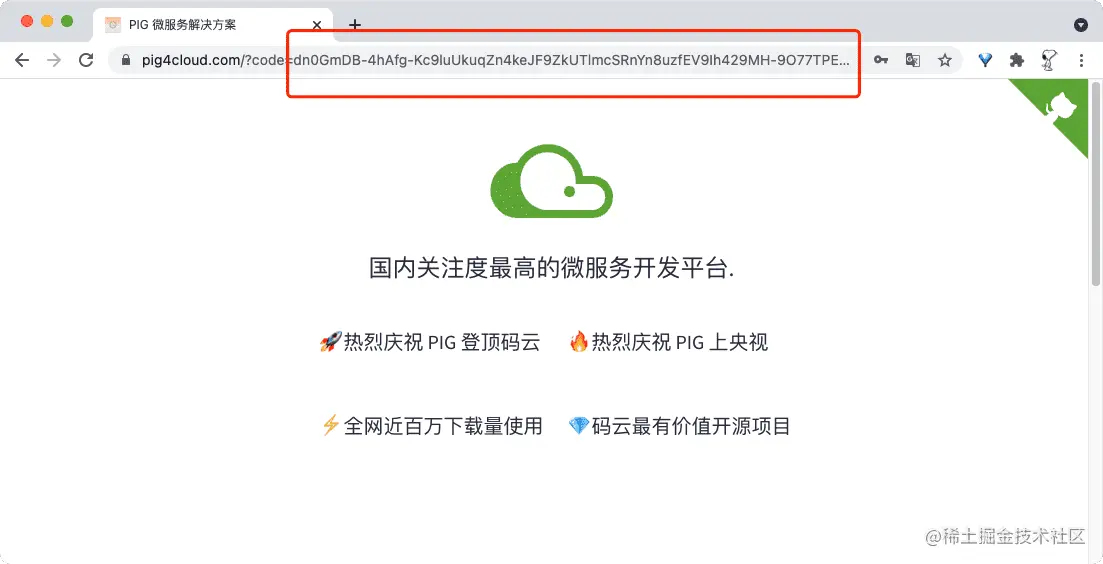The image size is (1103, 564).
Task: Open a new tab with plus button
Action: [355, 25]
